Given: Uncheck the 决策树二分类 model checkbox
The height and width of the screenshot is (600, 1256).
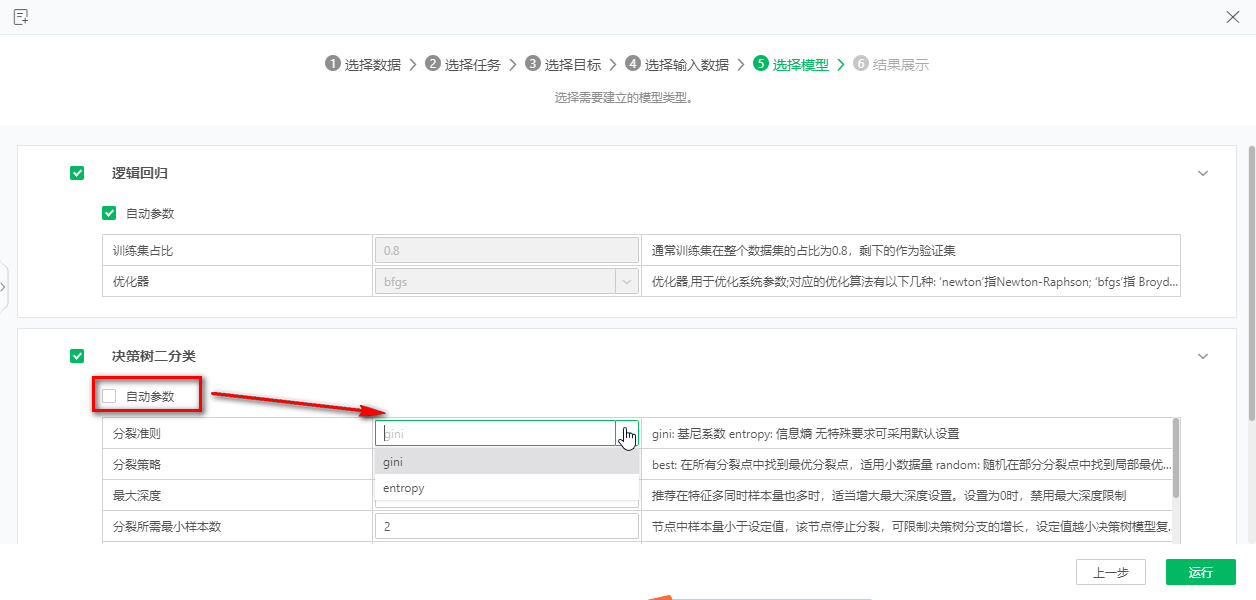Looking at the screenshot, I should point(77,356).
